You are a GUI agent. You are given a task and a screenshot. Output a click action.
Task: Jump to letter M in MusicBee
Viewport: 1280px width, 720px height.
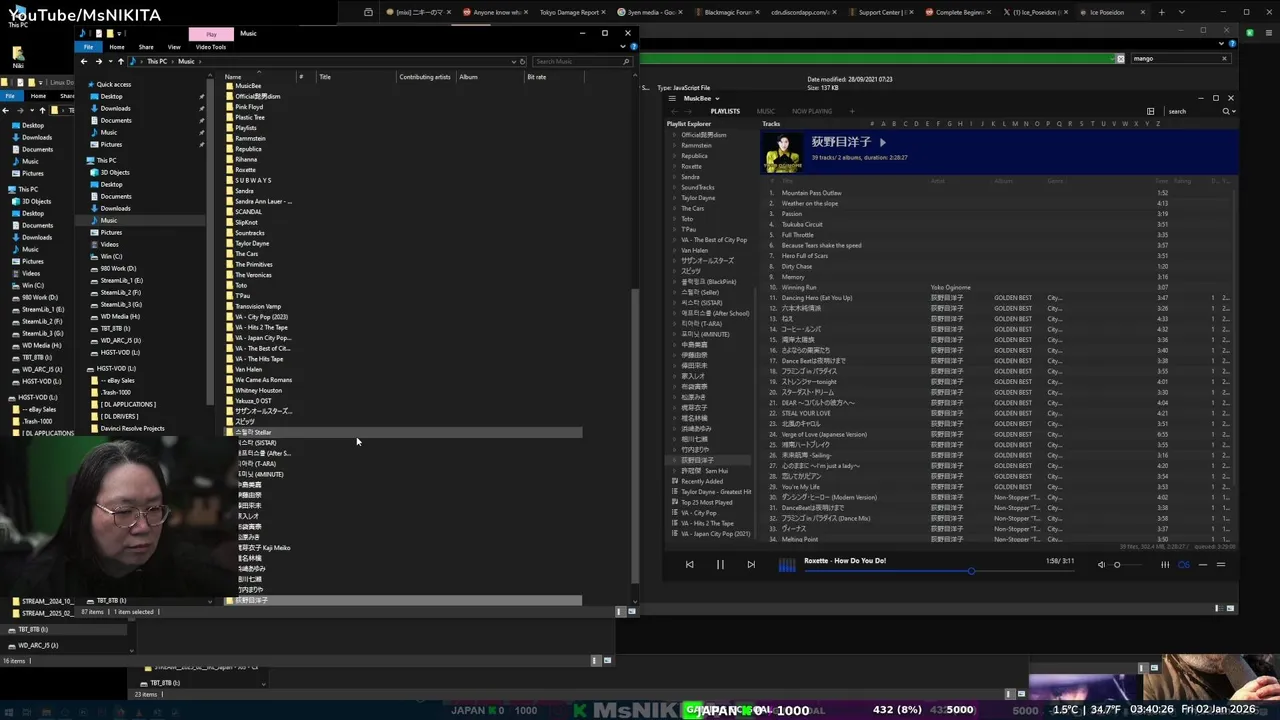coord(1015,124)
